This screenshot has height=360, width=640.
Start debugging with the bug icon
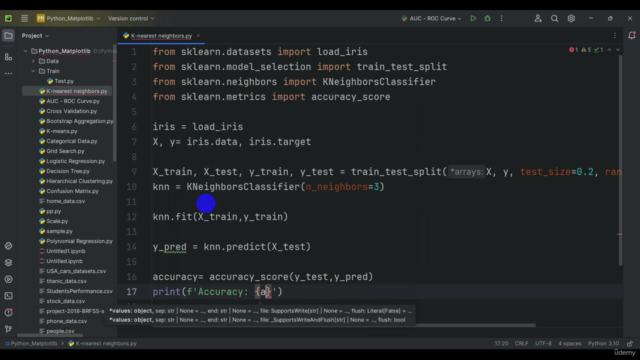tap(487, 18)
